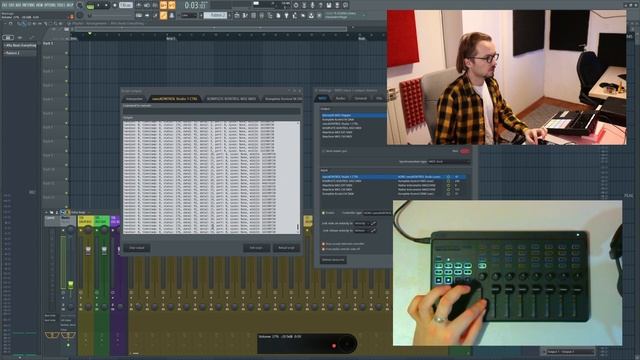Click the floppy disk save icon

pos(329,5)
